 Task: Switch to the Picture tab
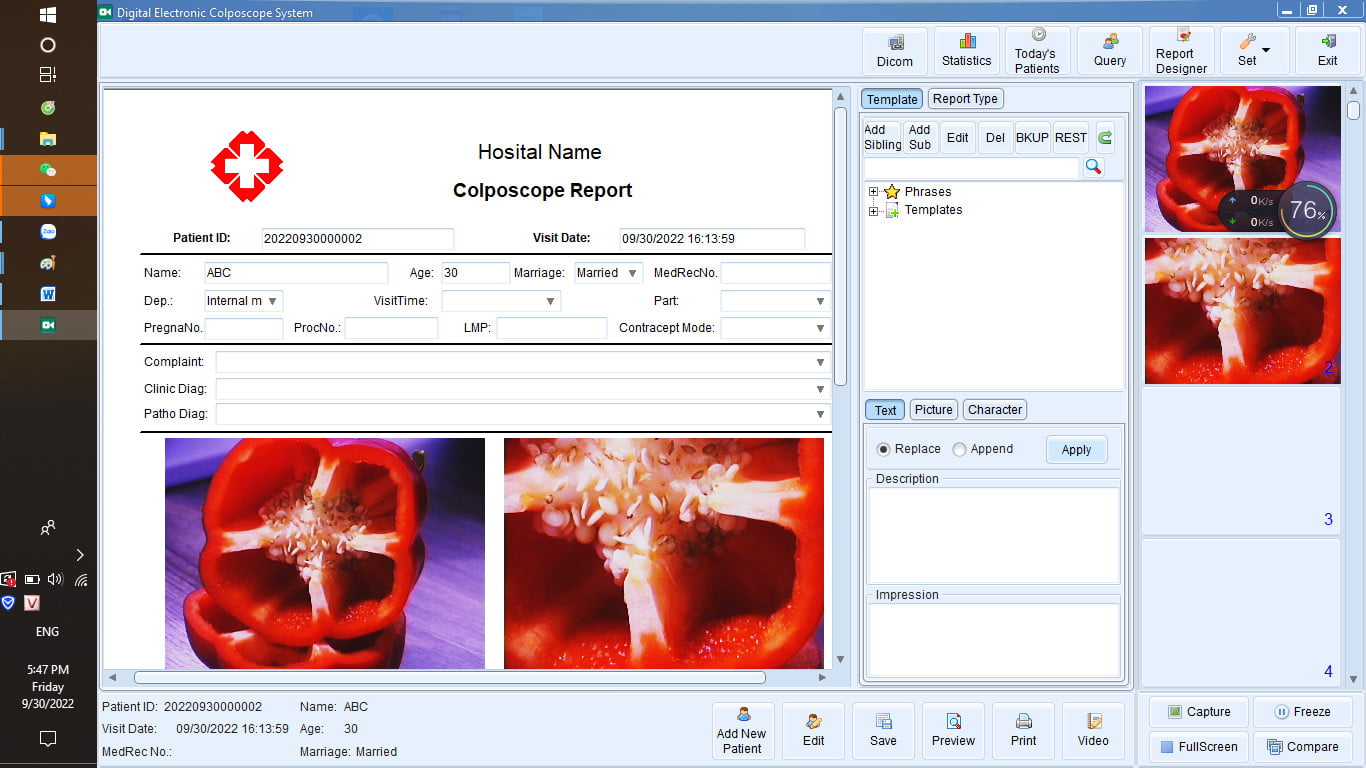point(933,410)
